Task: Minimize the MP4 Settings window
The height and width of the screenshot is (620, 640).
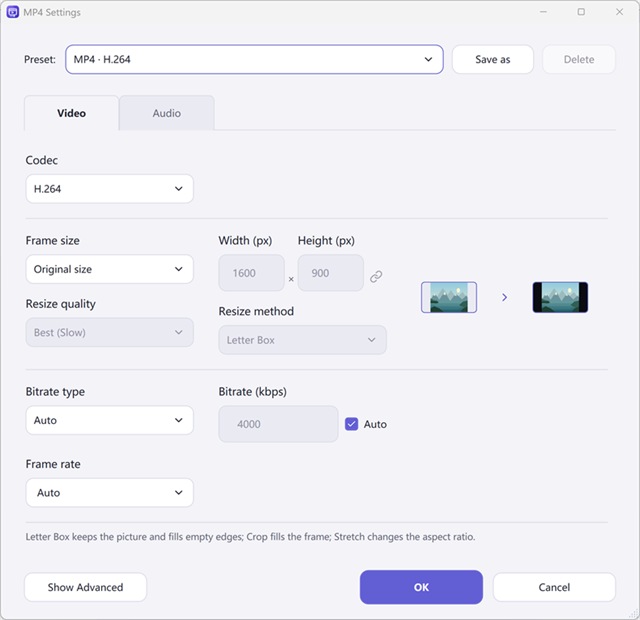Action: click(543, 12)
